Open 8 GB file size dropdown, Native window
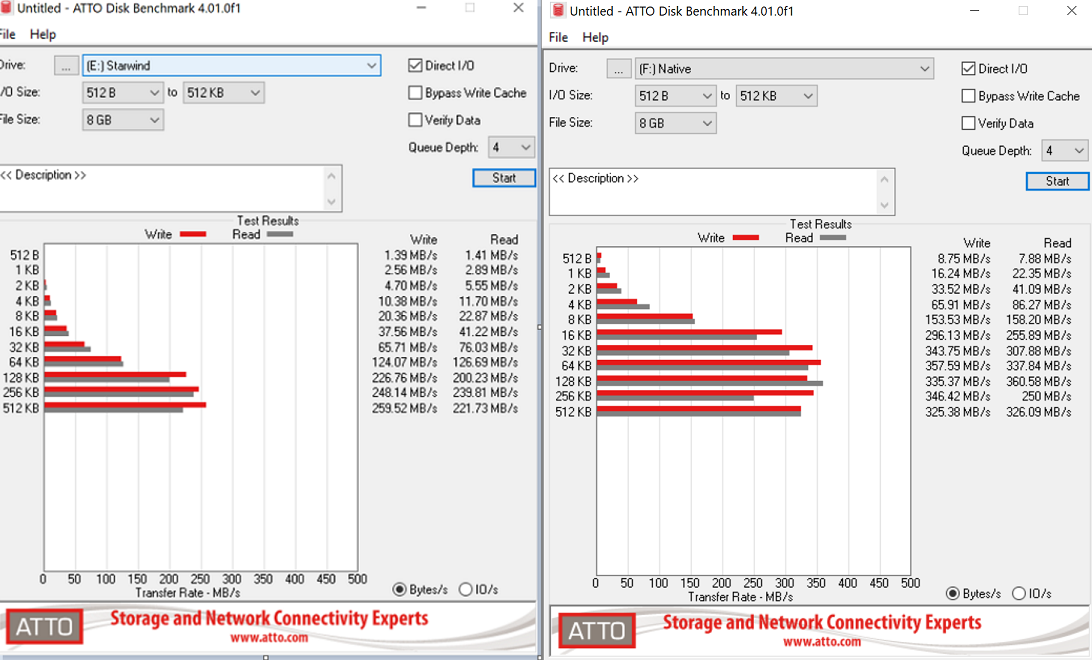The width and height of the screenshot is (1092, 660). 676,123
